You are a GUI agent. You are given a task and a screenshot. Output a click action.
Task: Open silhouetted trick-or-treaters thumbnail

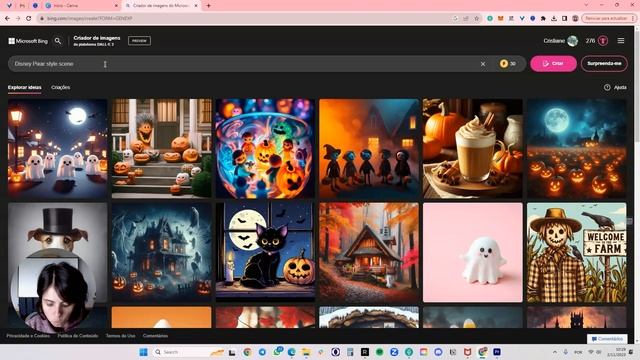[369, 149]
